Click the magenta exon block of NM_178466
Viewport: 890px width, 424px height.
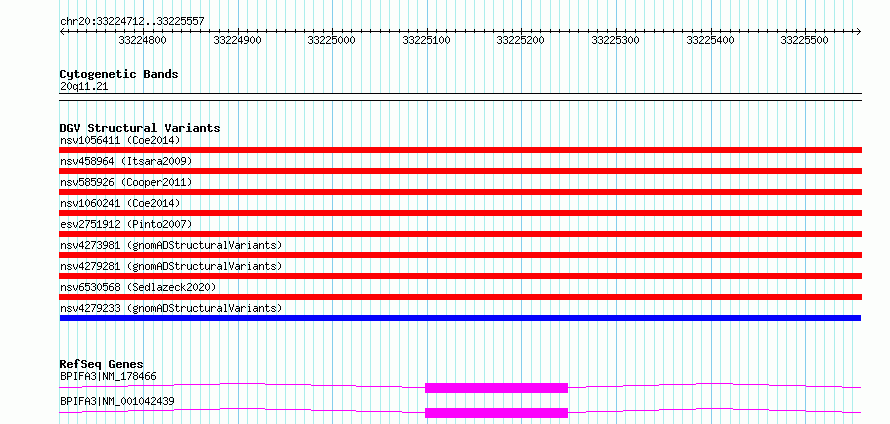(x=497, y=388)
